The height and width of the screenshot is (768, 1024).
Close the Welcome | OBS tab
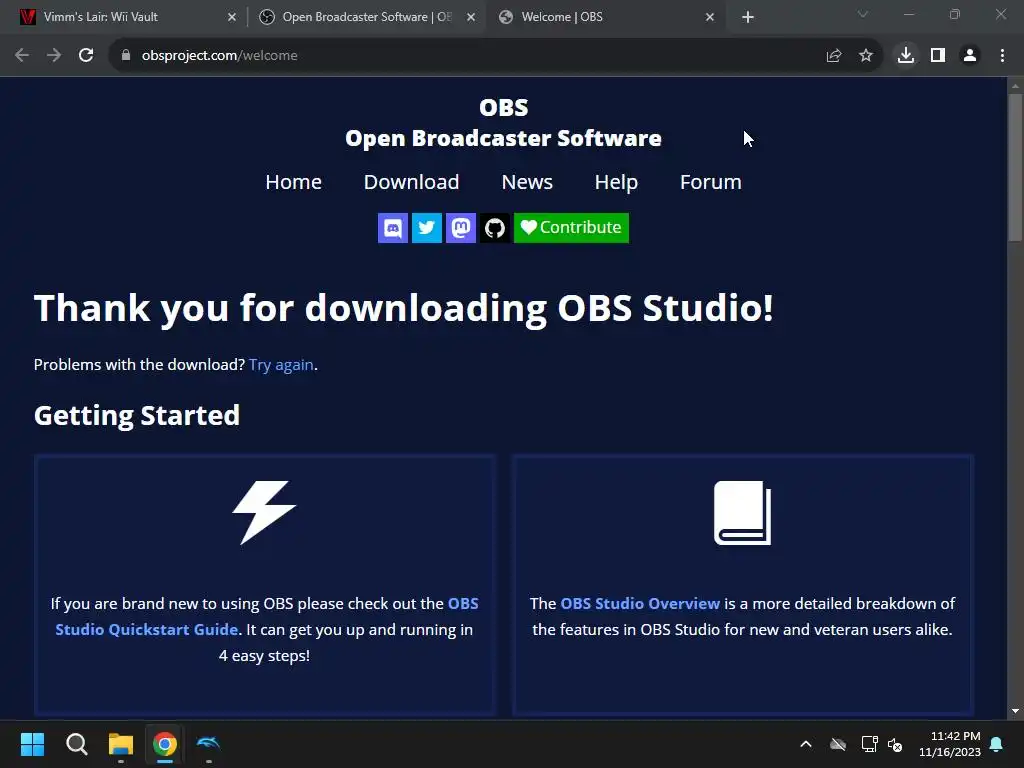710,17
